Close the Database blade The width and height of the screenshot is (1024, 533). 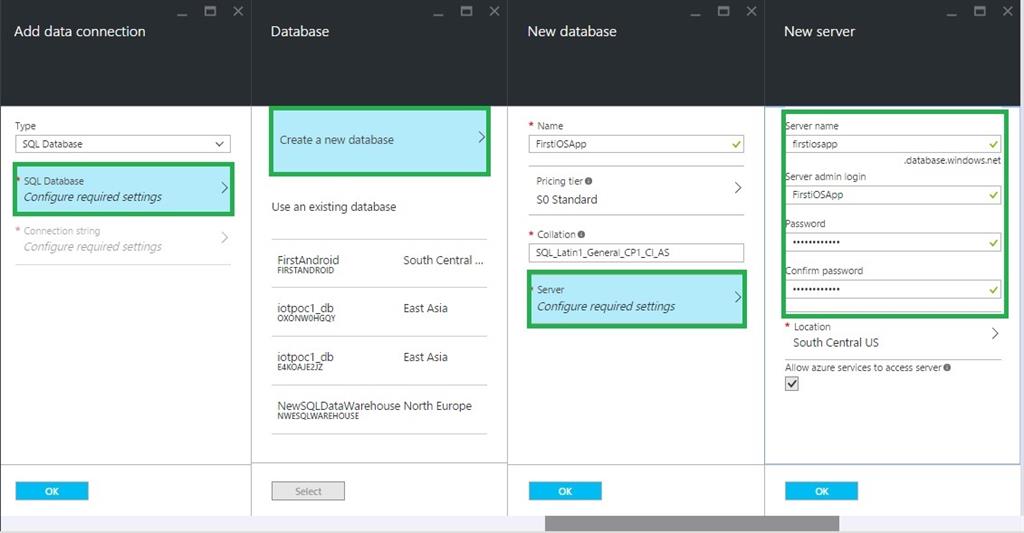494,11
